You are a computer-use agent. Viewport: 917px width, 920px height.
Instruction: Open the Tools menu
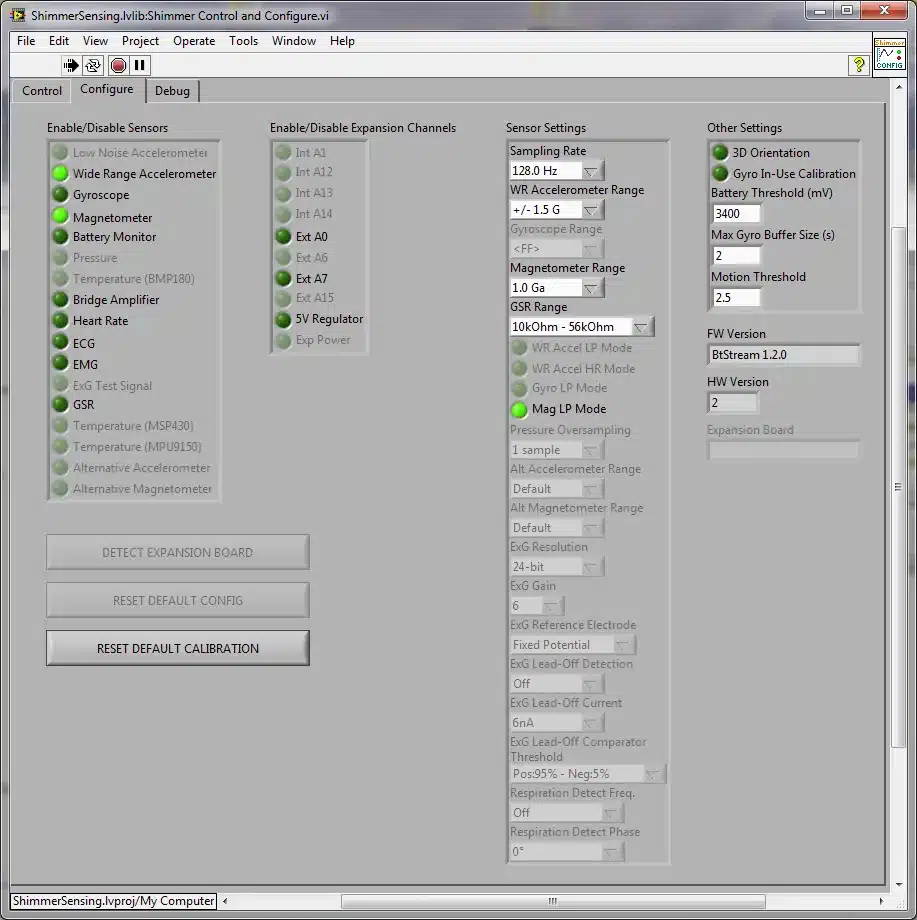(243, 41)
